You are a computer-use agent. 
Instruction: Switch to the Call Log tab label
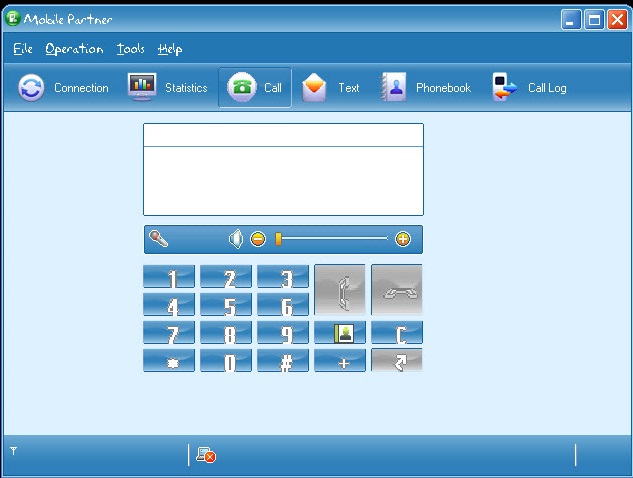click(x=547, y=88)
